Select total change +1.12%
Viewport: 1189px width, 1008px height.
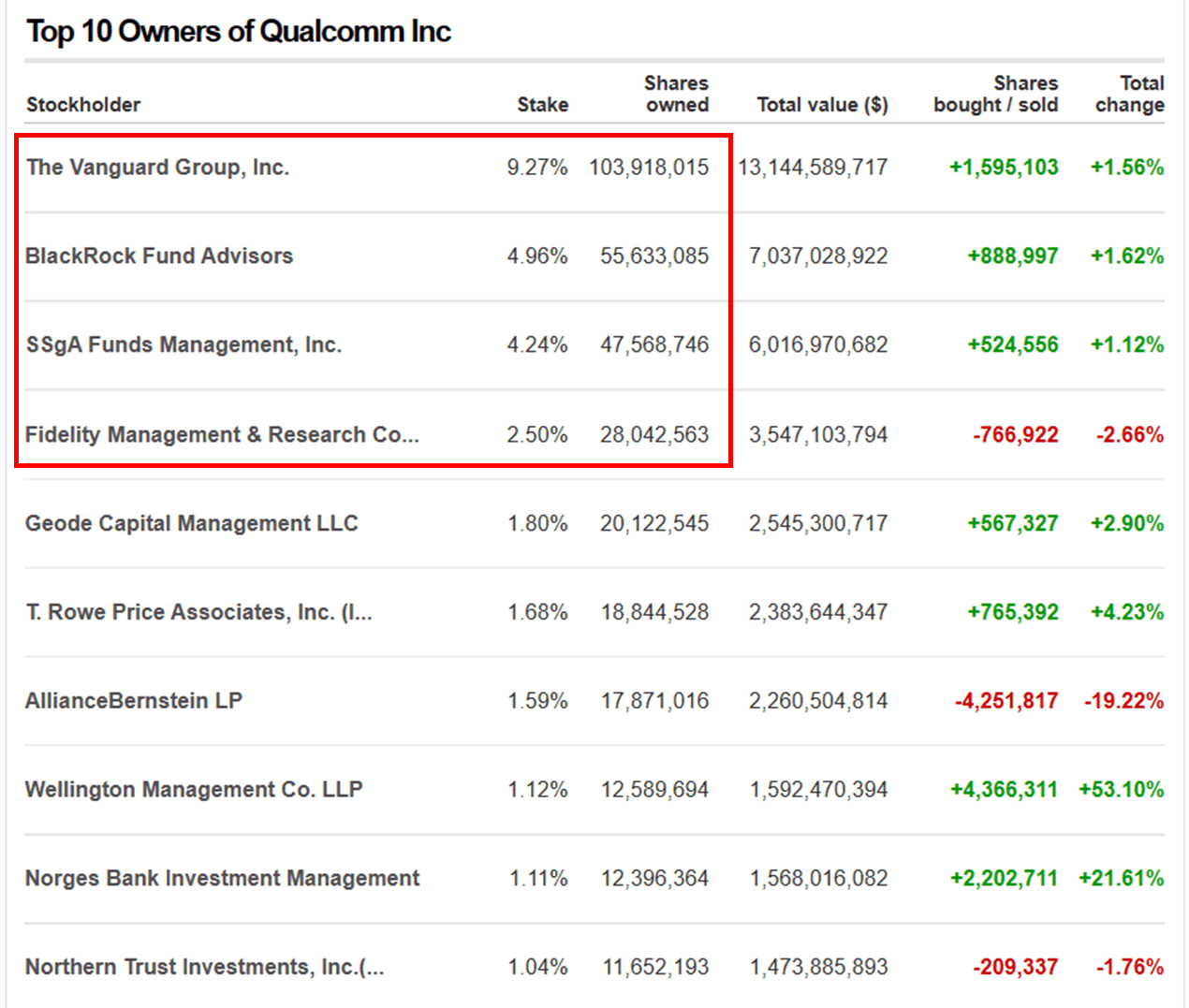tap(1127, 345)
